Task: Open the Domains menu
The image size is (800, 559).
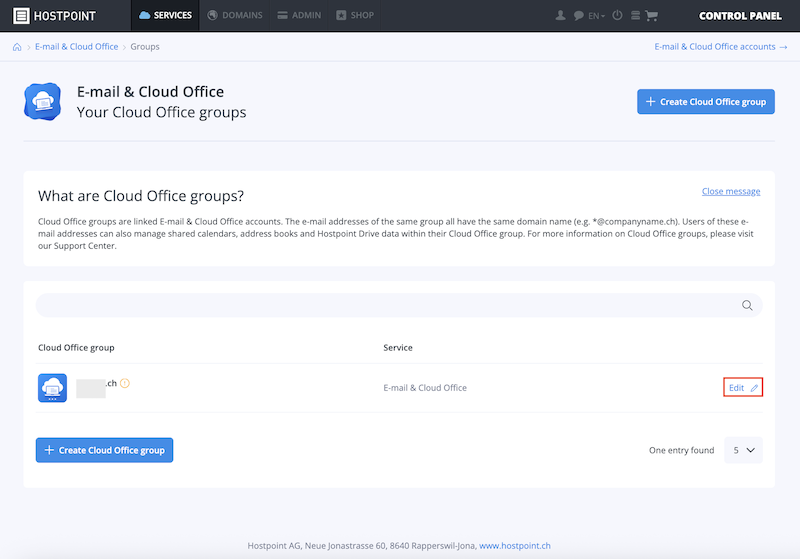Action: coord(235,15)
